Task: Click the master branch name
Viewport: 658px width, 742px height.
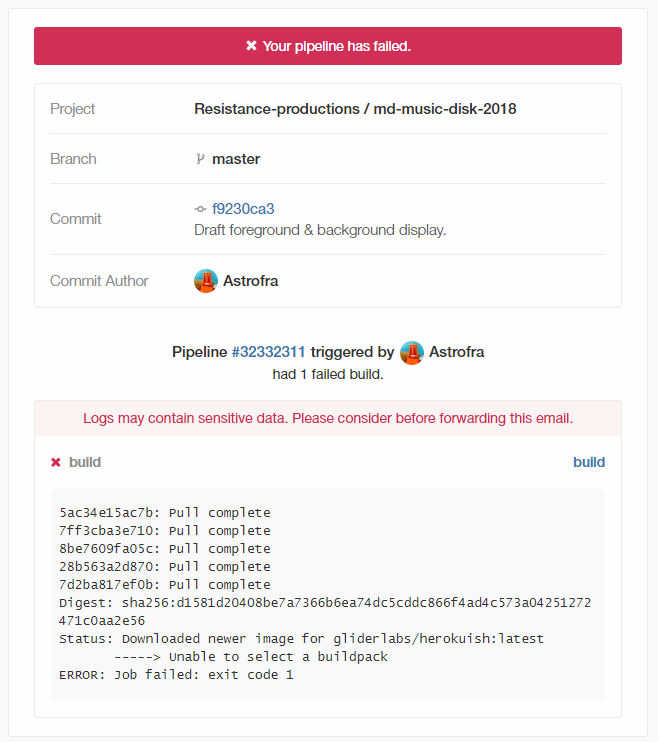Action: [x=236, y=159]
